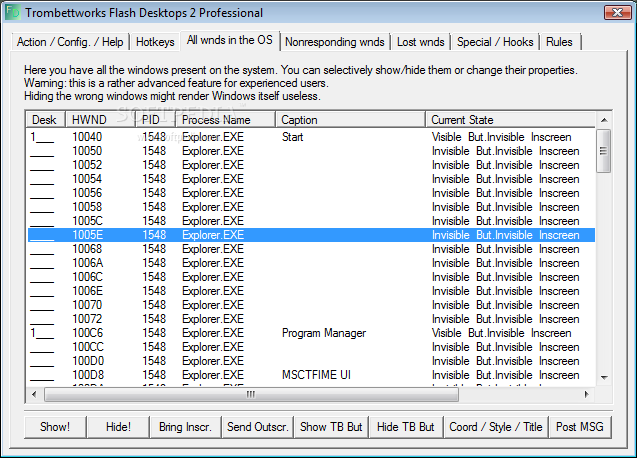The image size is (637, 458).
Task: Open the Action / Config. / Help tab
Action: tap(70, 42)
